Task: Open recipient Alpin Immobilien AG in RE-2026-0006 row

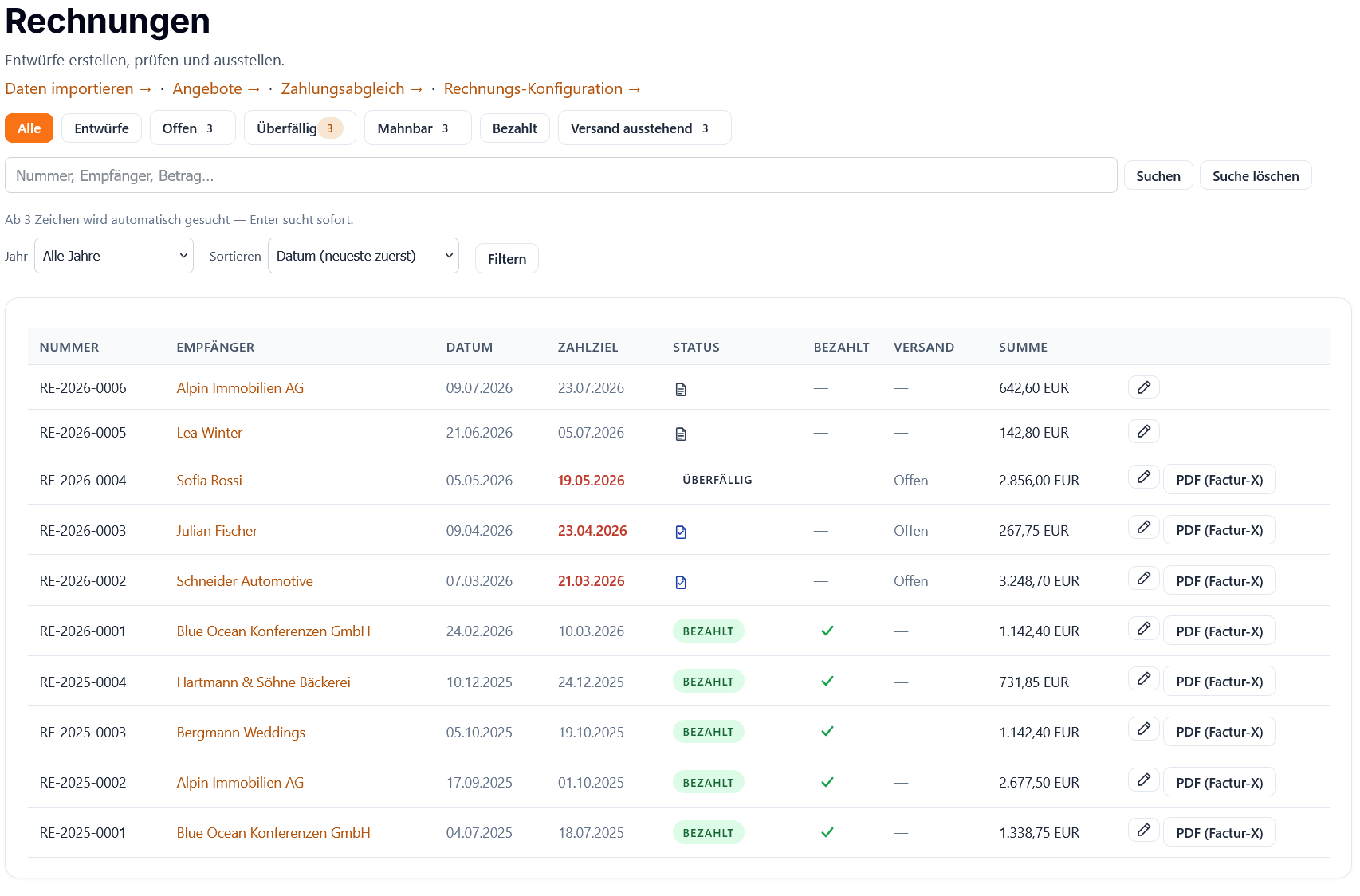Action: pos(240,388)
